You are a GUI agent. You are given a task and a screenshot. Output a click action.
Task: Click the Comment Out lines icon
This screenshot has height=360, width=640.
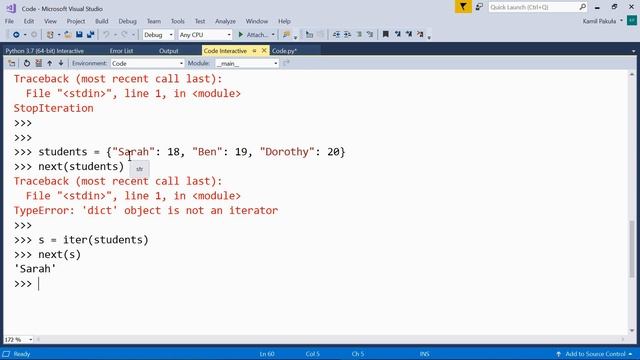(359, 35)
